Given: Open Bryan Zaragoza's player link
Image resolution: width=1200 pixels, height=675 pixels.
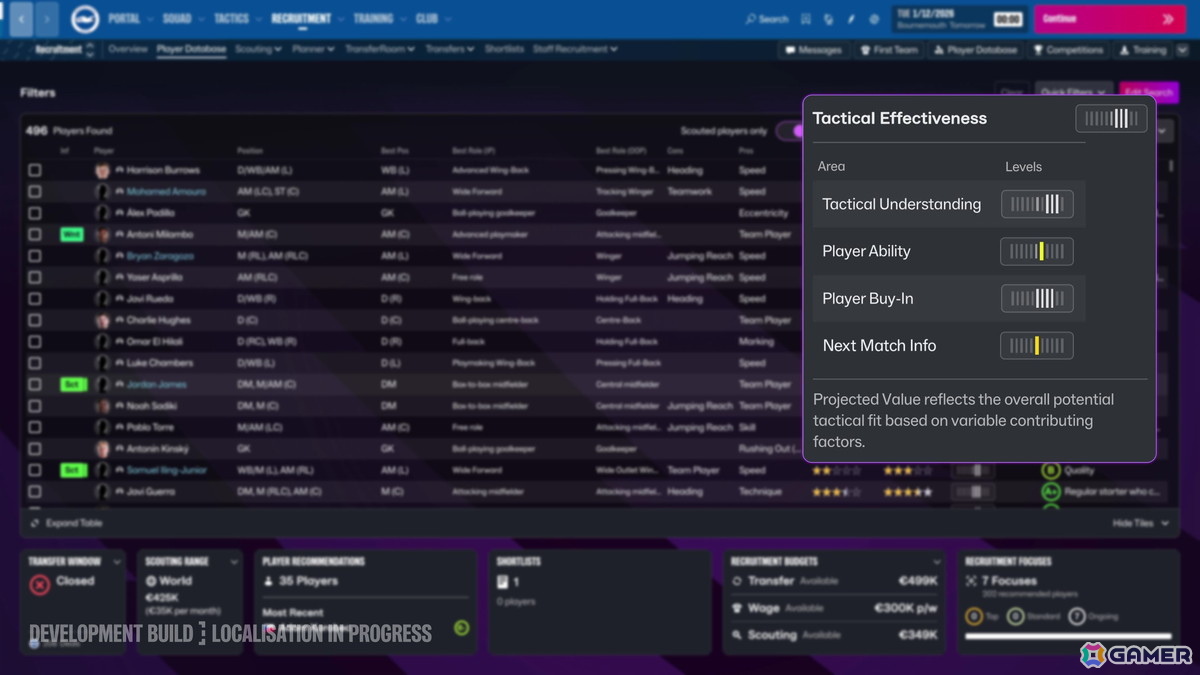Looking at the screenshot, I should click(160, 256).
